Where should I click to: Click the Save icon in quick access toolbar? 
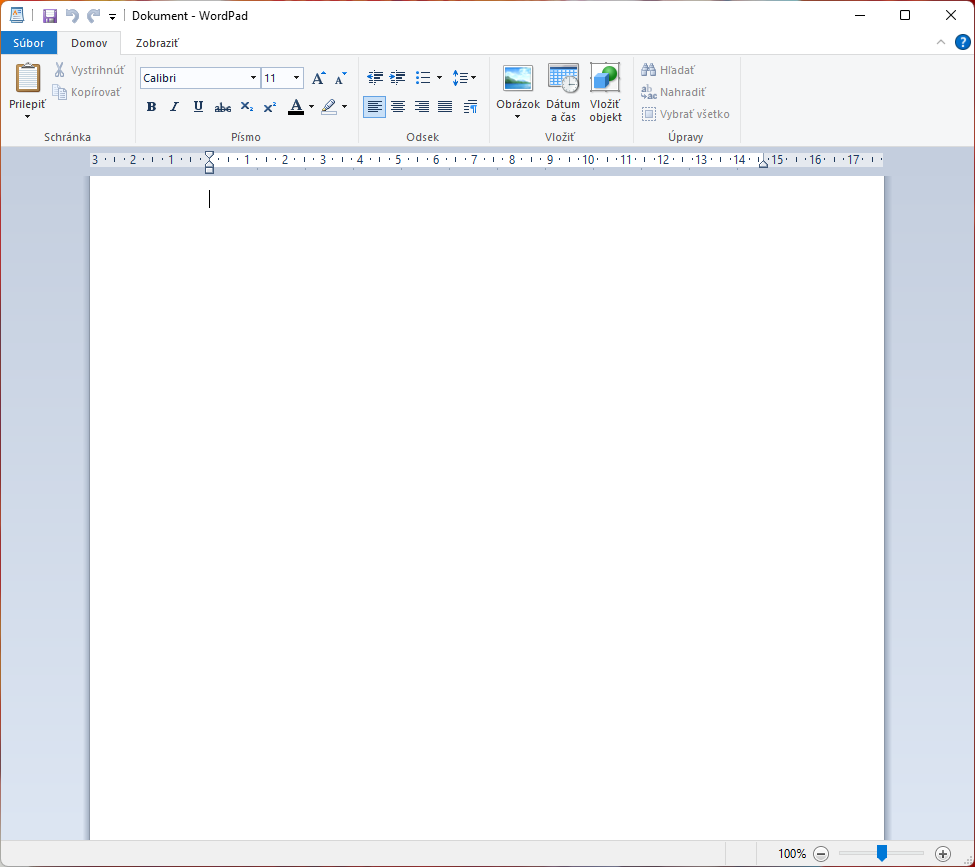(x=50, y=16)
